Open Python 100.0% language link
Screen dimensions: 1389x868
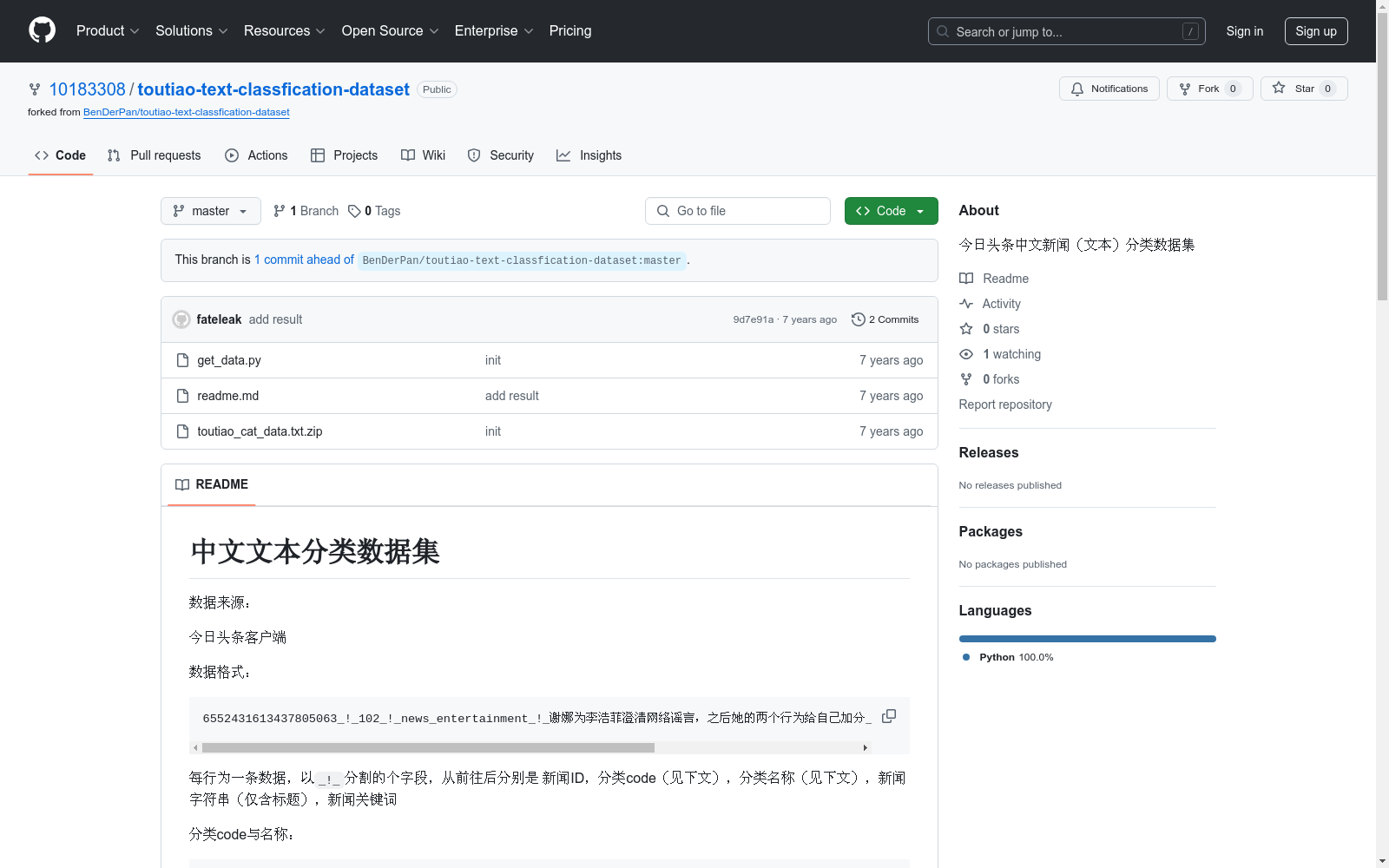[1008, 657]
